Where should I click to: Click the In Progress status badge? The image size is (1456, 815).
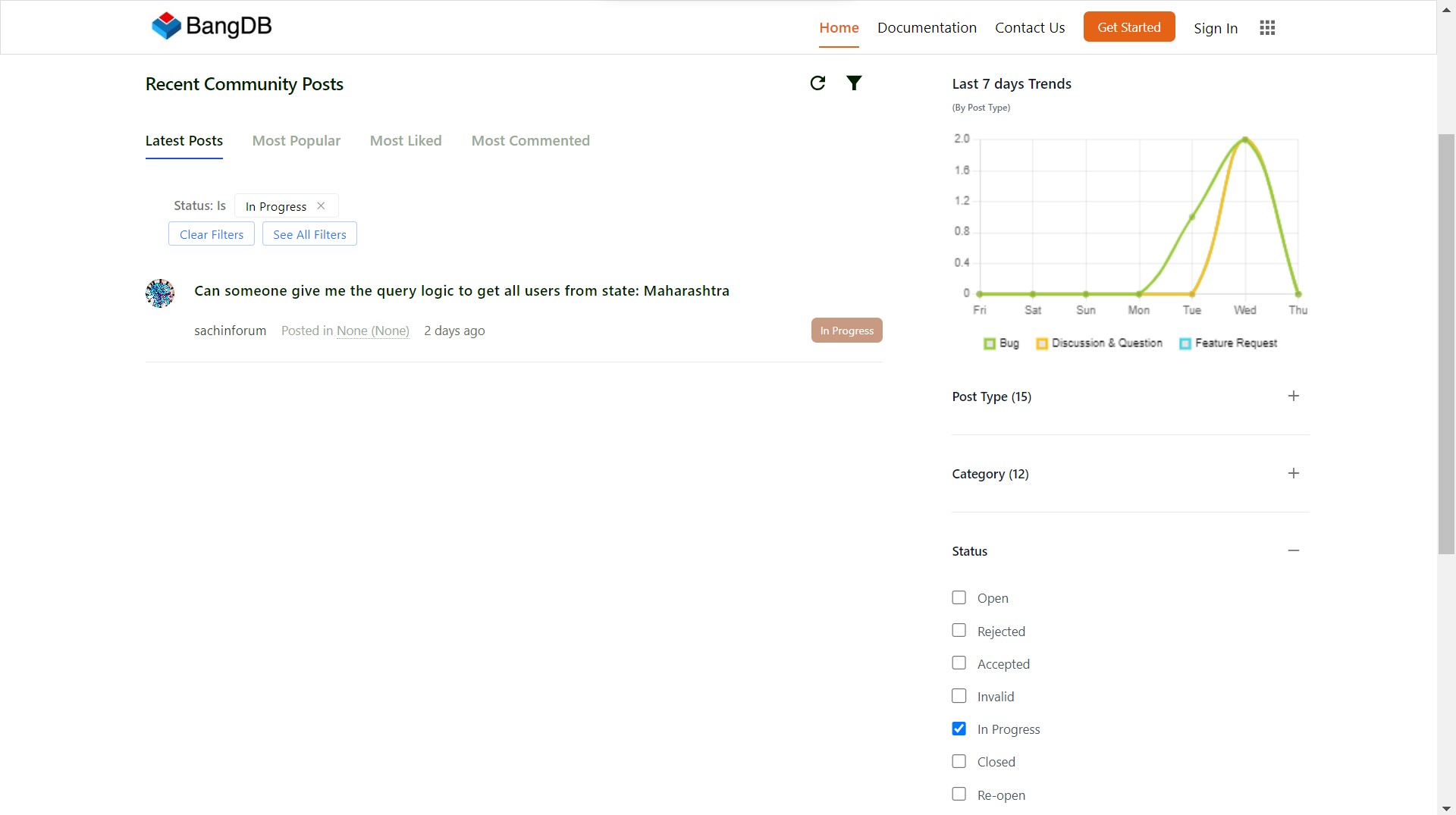(x=847, y=330)
